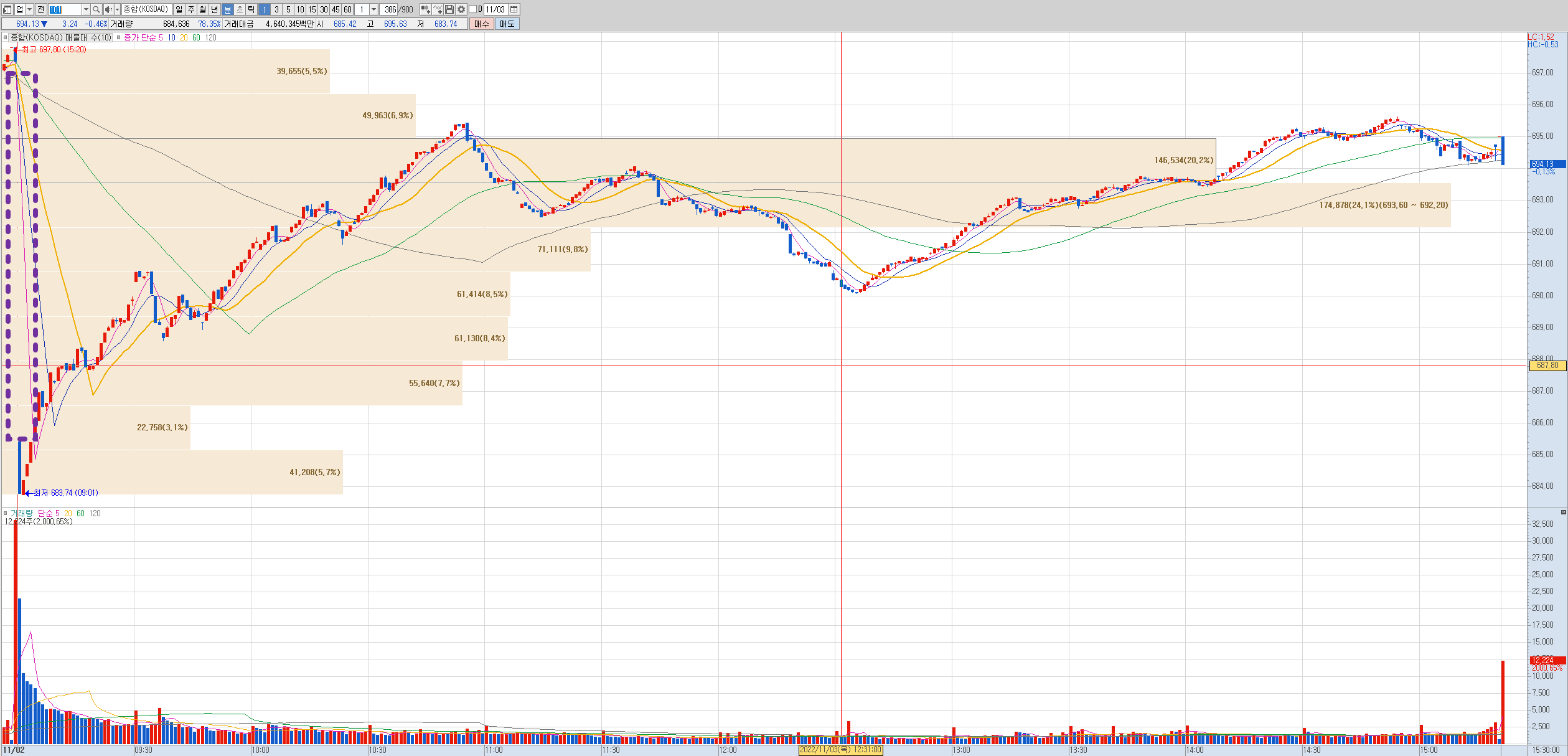Click the top-left panel layout icon
Screen dimensions: 1568x756
pyautogui.click(x=7, y=9)
